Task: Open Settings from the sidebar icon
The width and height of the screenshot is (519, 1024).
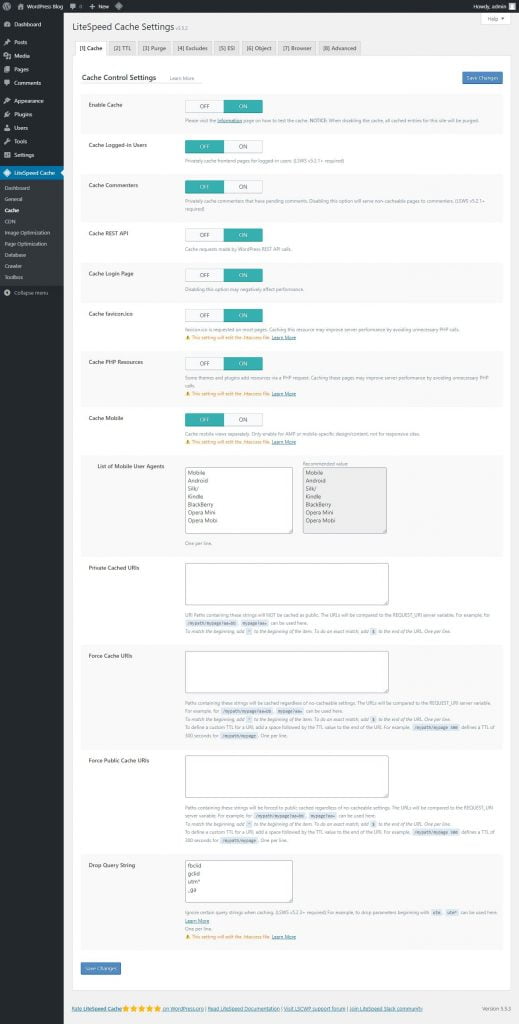Action: coord(7,155)
